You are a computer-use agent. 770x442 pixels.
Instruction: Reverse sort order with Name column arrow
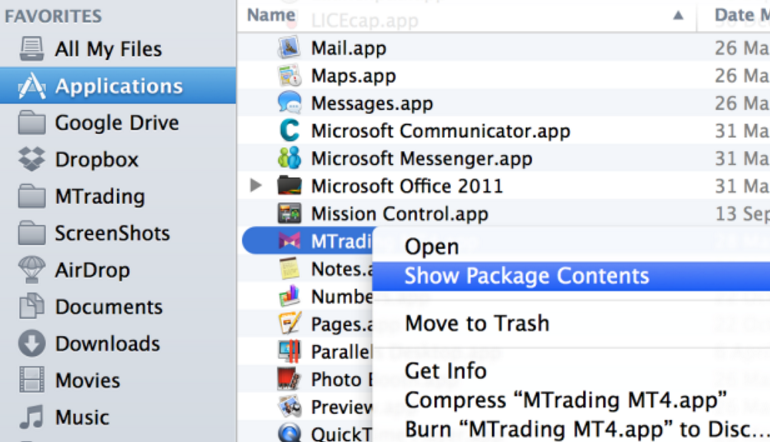click(x=678, y=15)
